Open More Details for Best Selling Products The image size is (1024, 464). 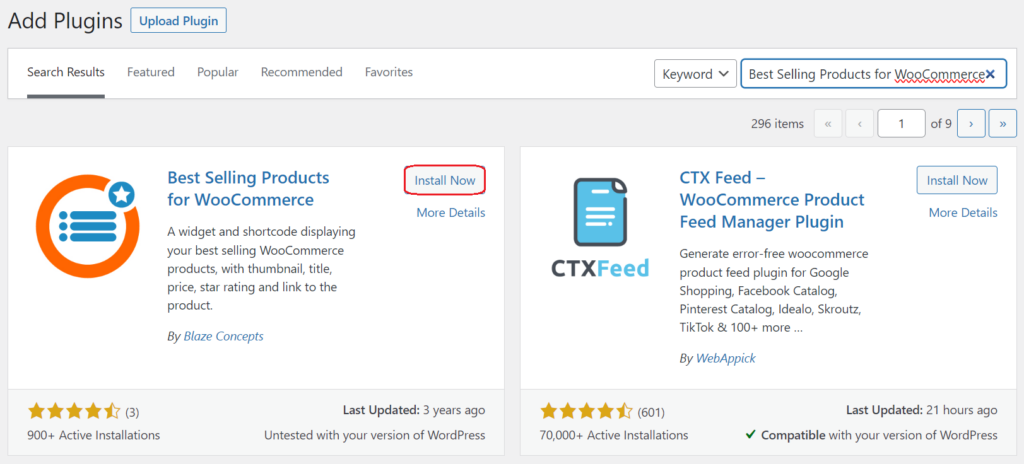coord(451,212)
